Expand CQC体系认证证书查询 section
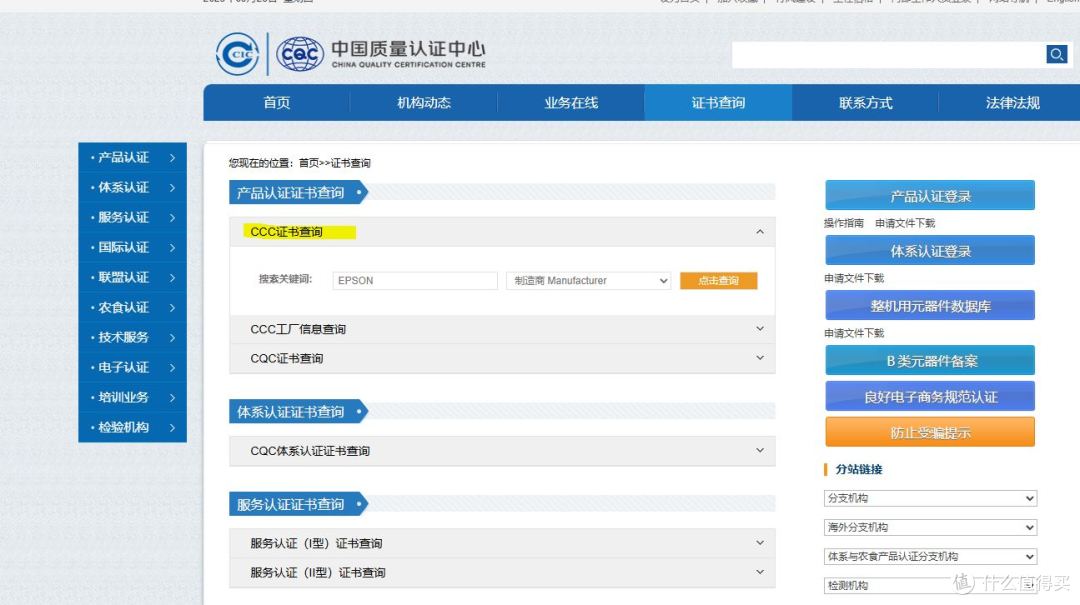Viewport: 1080px width, 605px height. (x=760, y=450)
